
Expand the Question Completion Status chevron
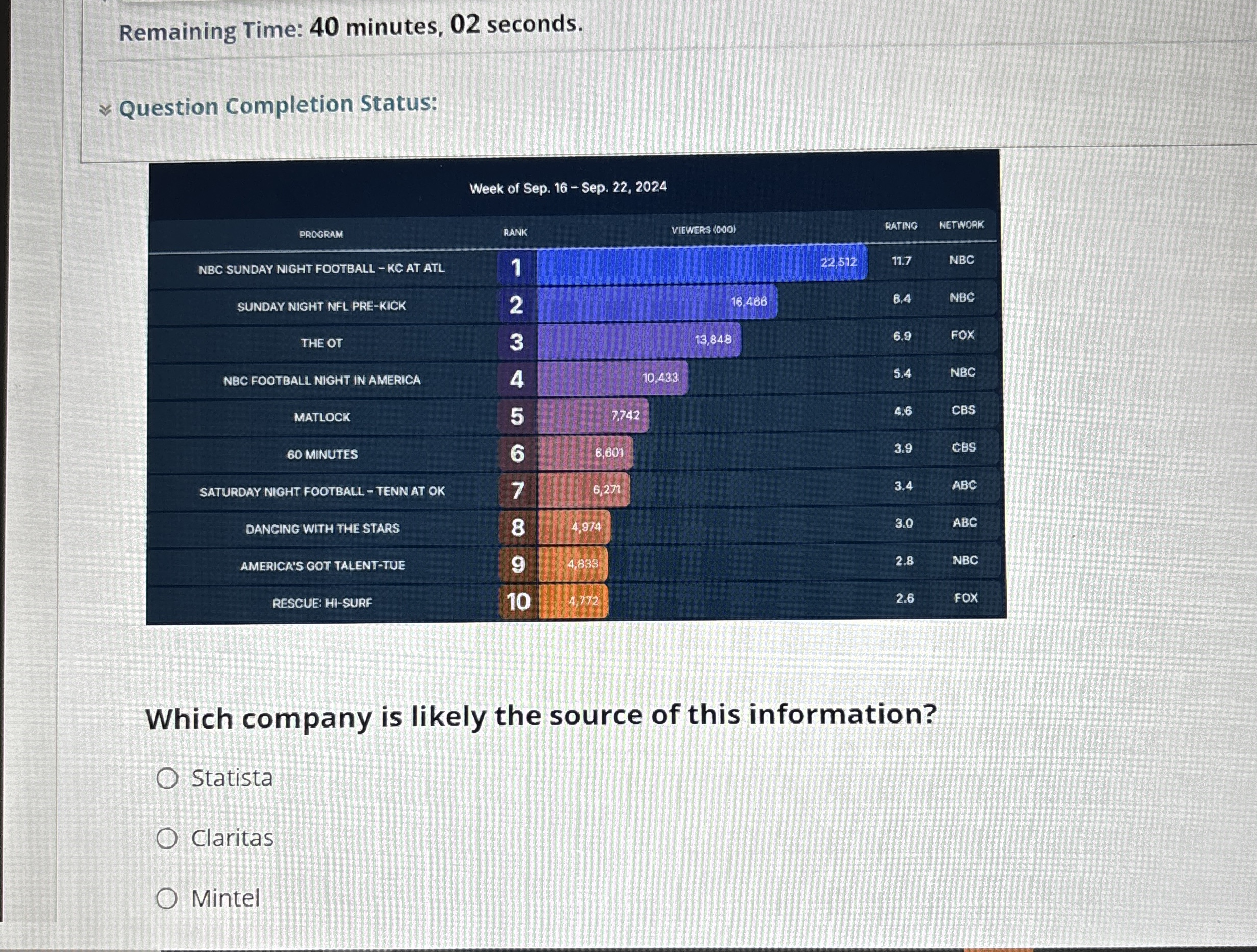pos(105,109)
